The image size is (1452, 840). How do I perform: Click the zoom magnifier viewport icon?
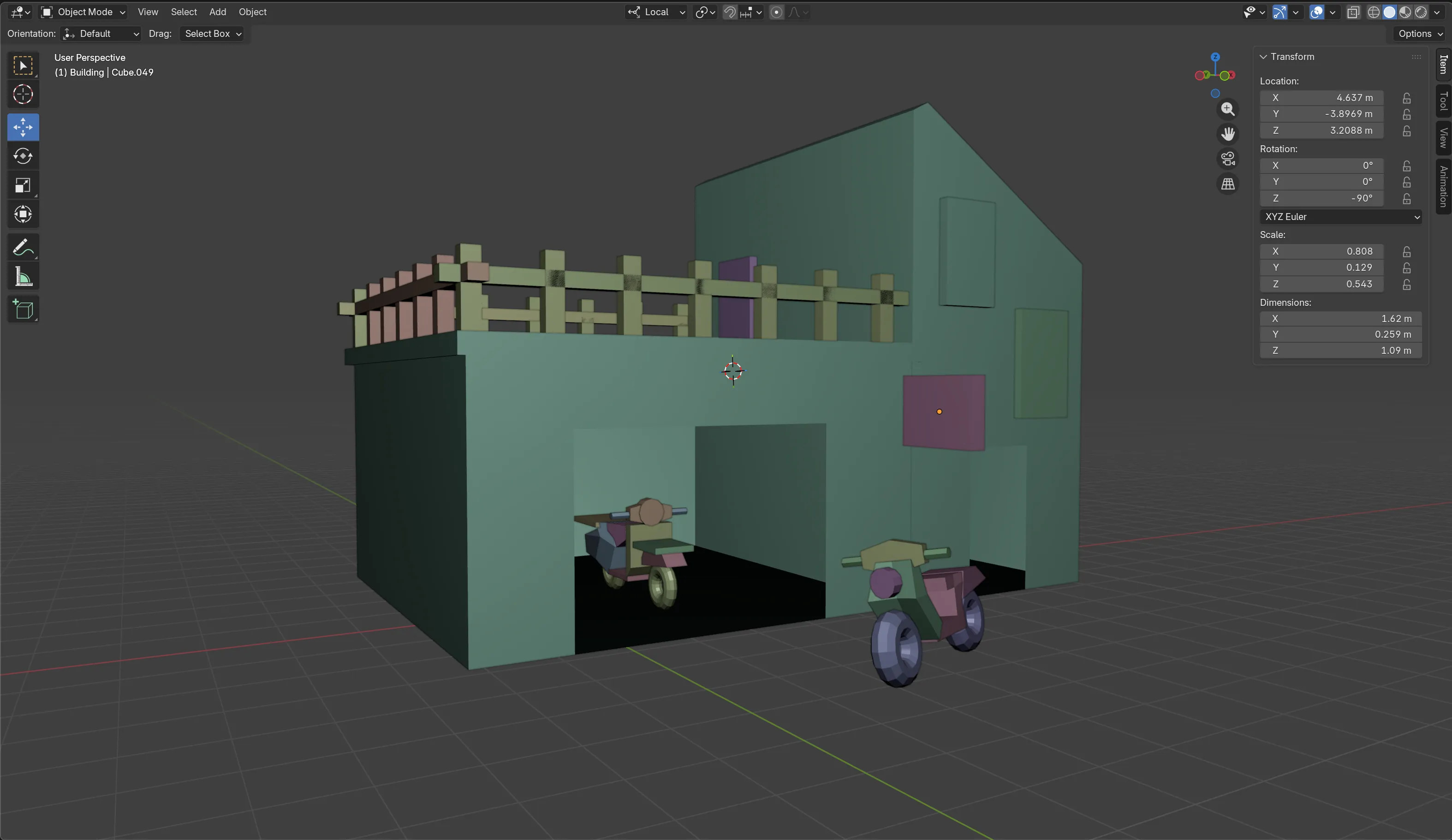coord(1228,109)
